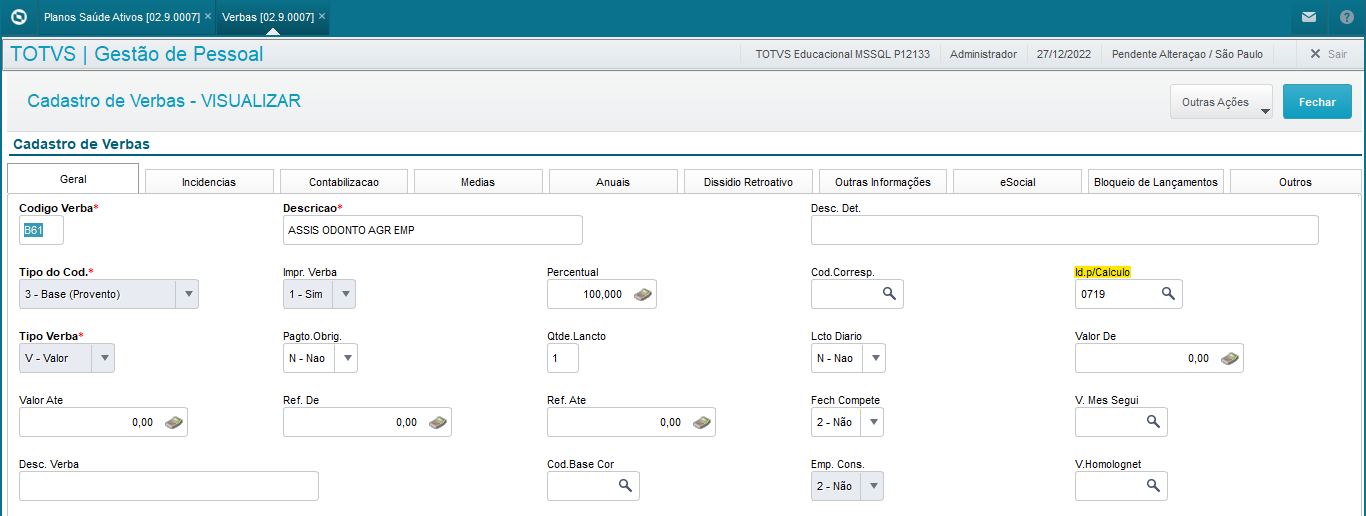Open lookup search for Cod.Base Cor

tap(624, 486)
